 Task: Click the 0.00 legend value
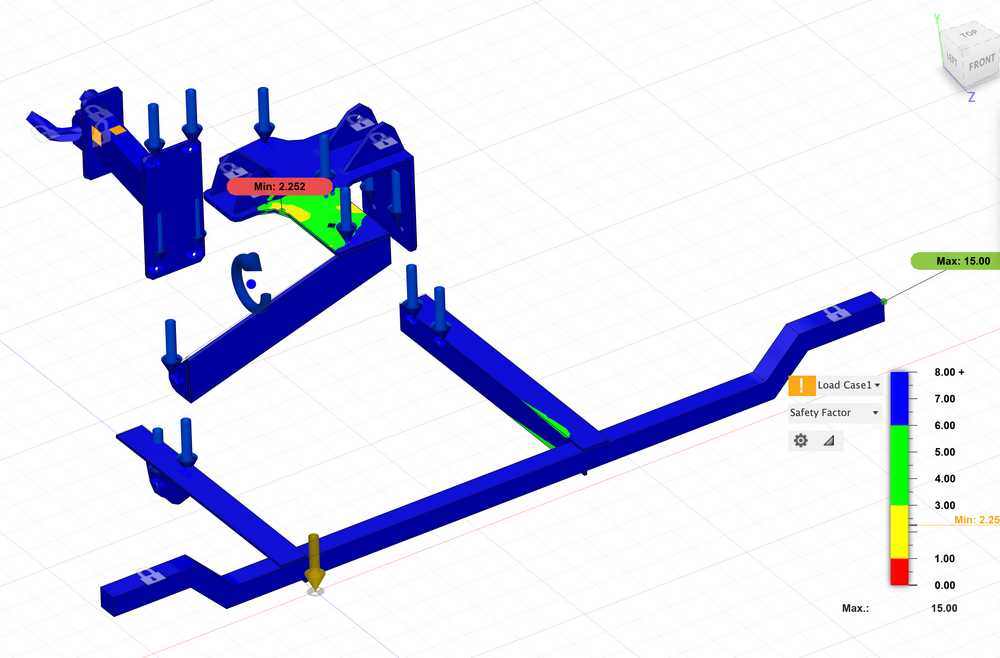coord(945,585)
